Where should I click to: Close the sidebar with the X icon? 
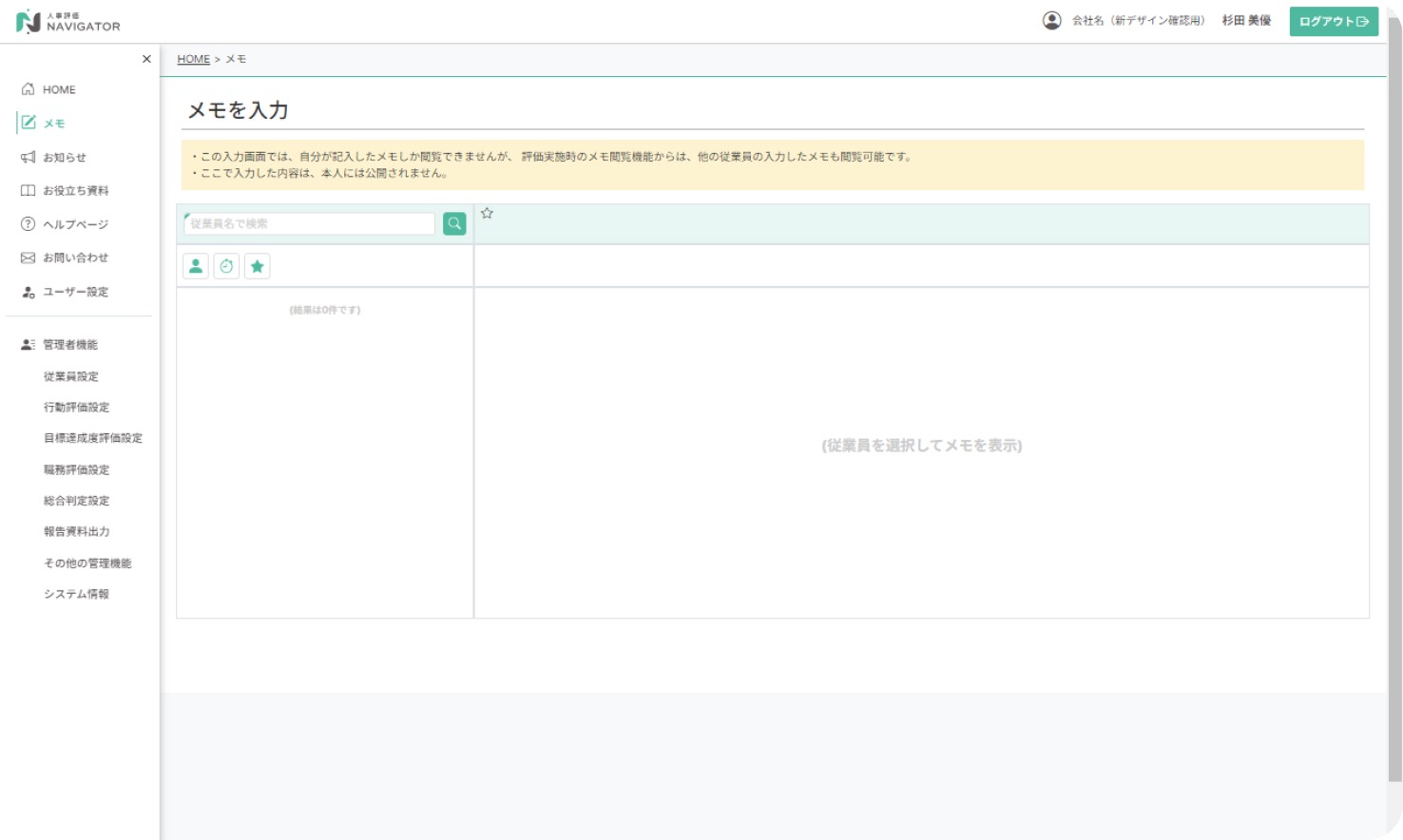(x=146, y=59)
